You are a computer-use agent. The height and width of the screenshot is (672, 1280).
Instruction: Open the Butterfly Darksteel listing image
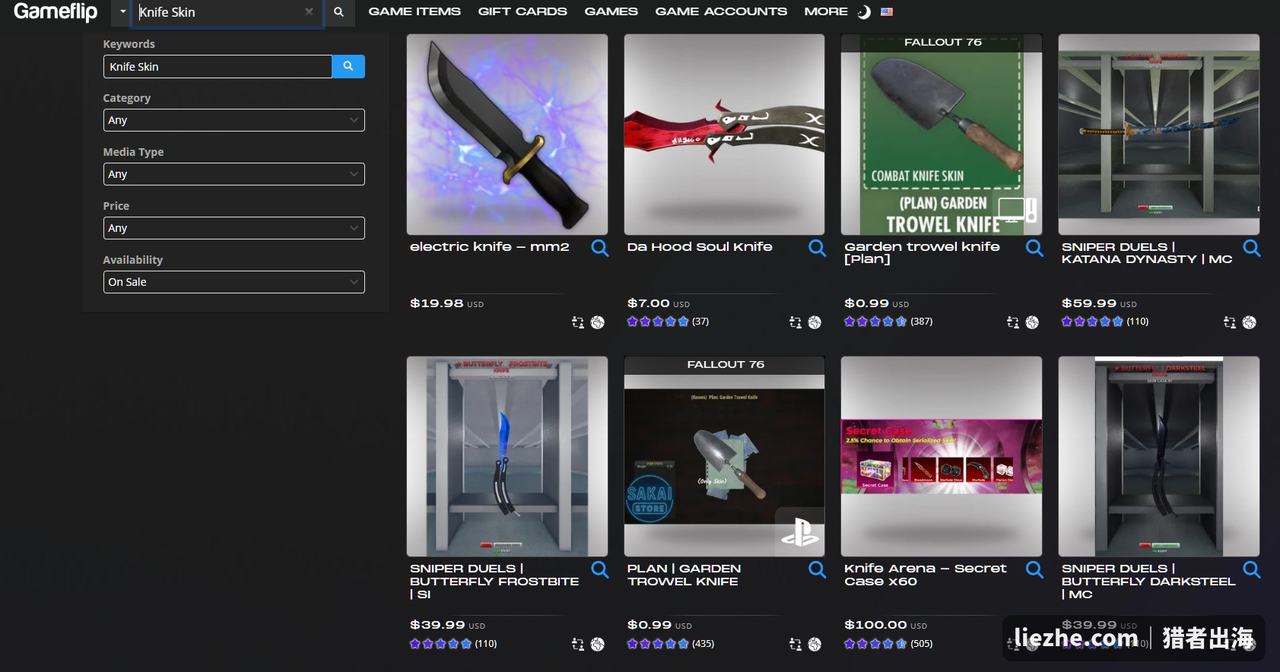(x=1159, y=456)
